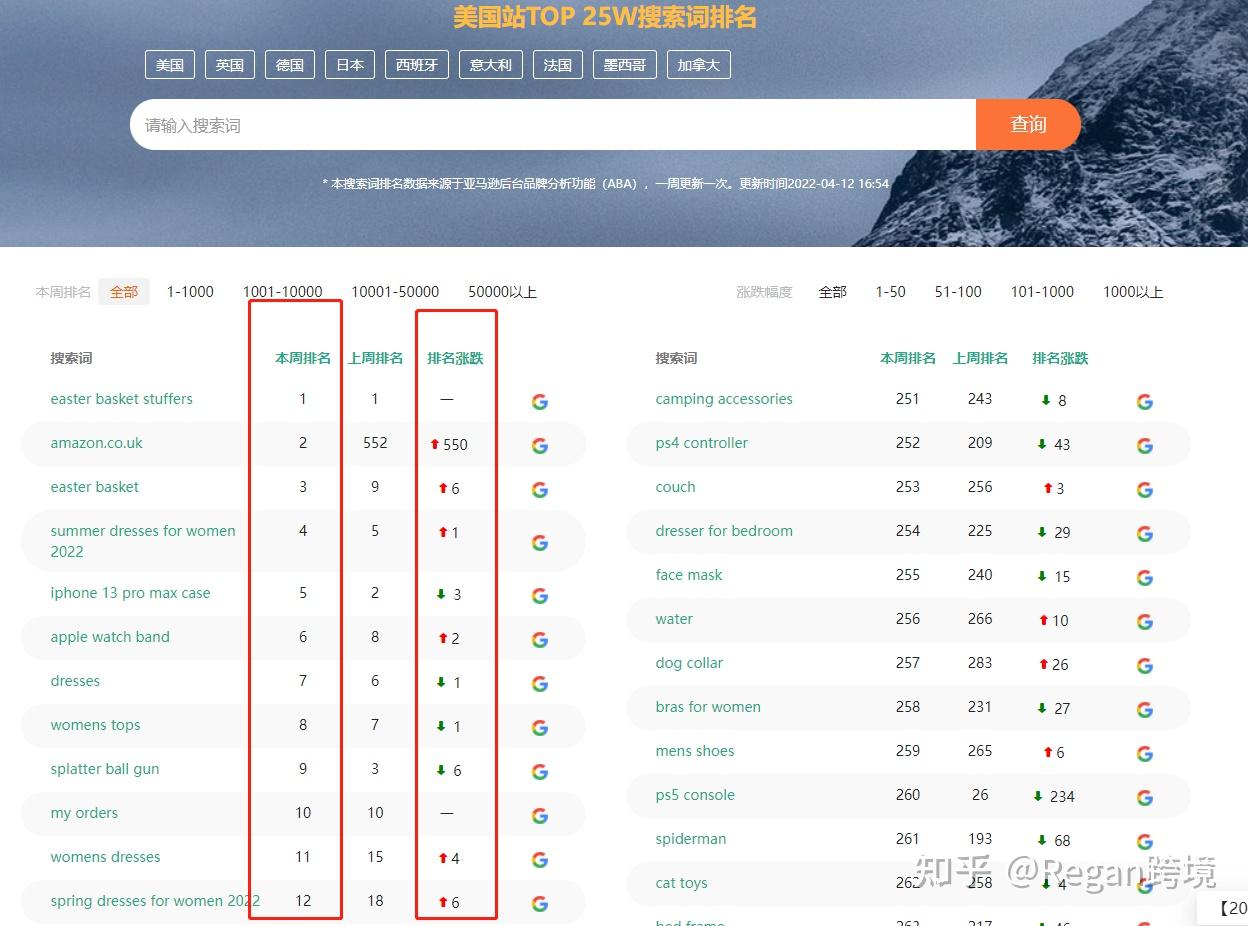Select the 加拿大 site tab
Image resolution: width=1248 pixels, height=926 pixels.
click(x=699, y=65)
